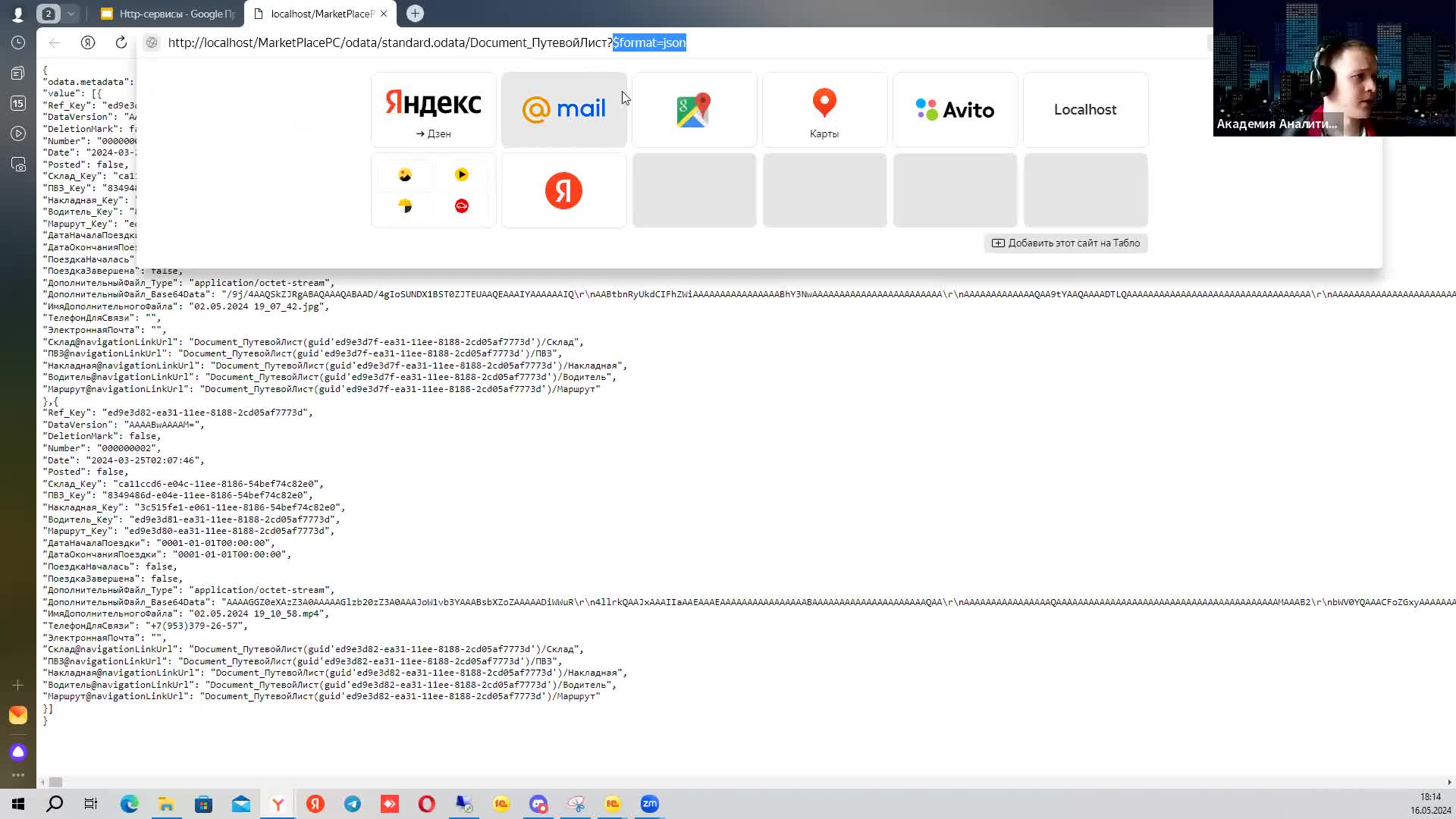
Task: Open History clock icon in sidebar
Action: pos(18,42)
